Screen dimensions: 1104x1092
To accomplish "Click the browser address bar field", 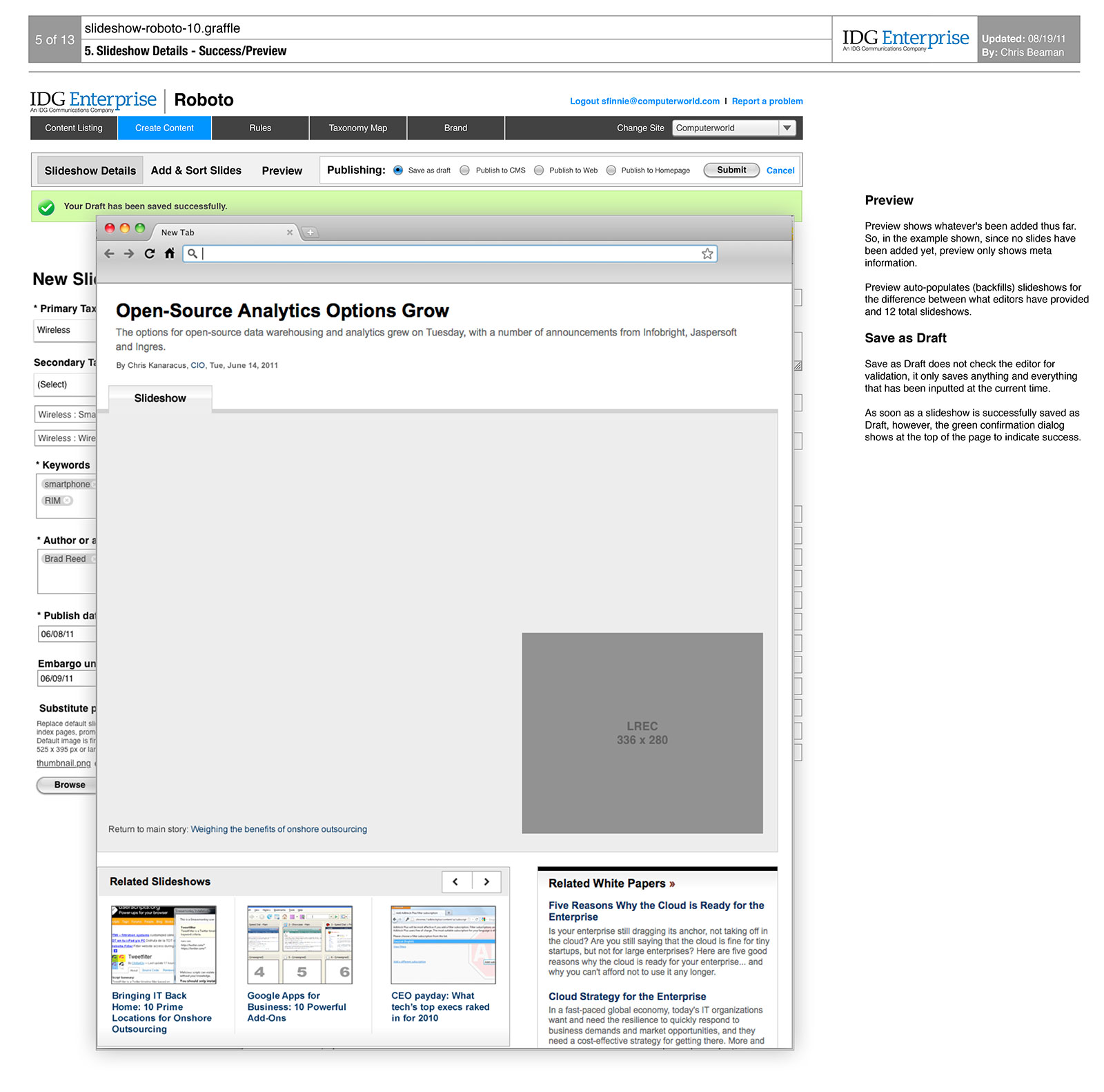I will 450,254.
